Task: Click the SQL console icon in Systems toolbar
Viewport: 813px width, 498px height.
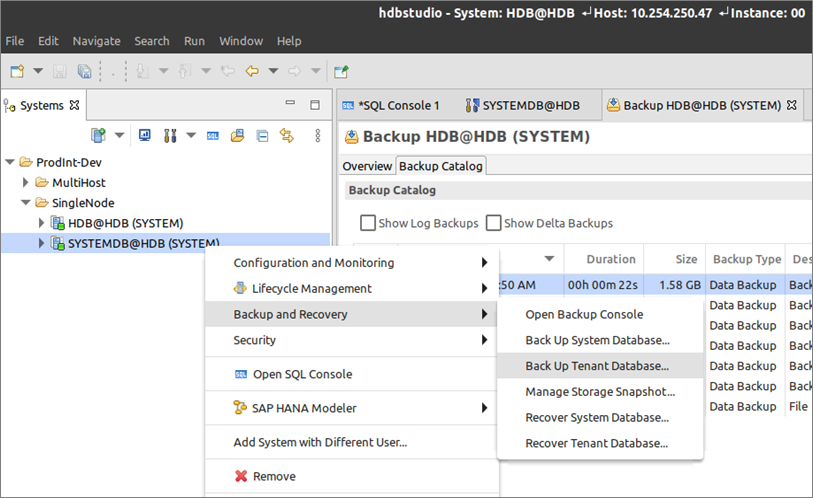Action: pos(213,136)
